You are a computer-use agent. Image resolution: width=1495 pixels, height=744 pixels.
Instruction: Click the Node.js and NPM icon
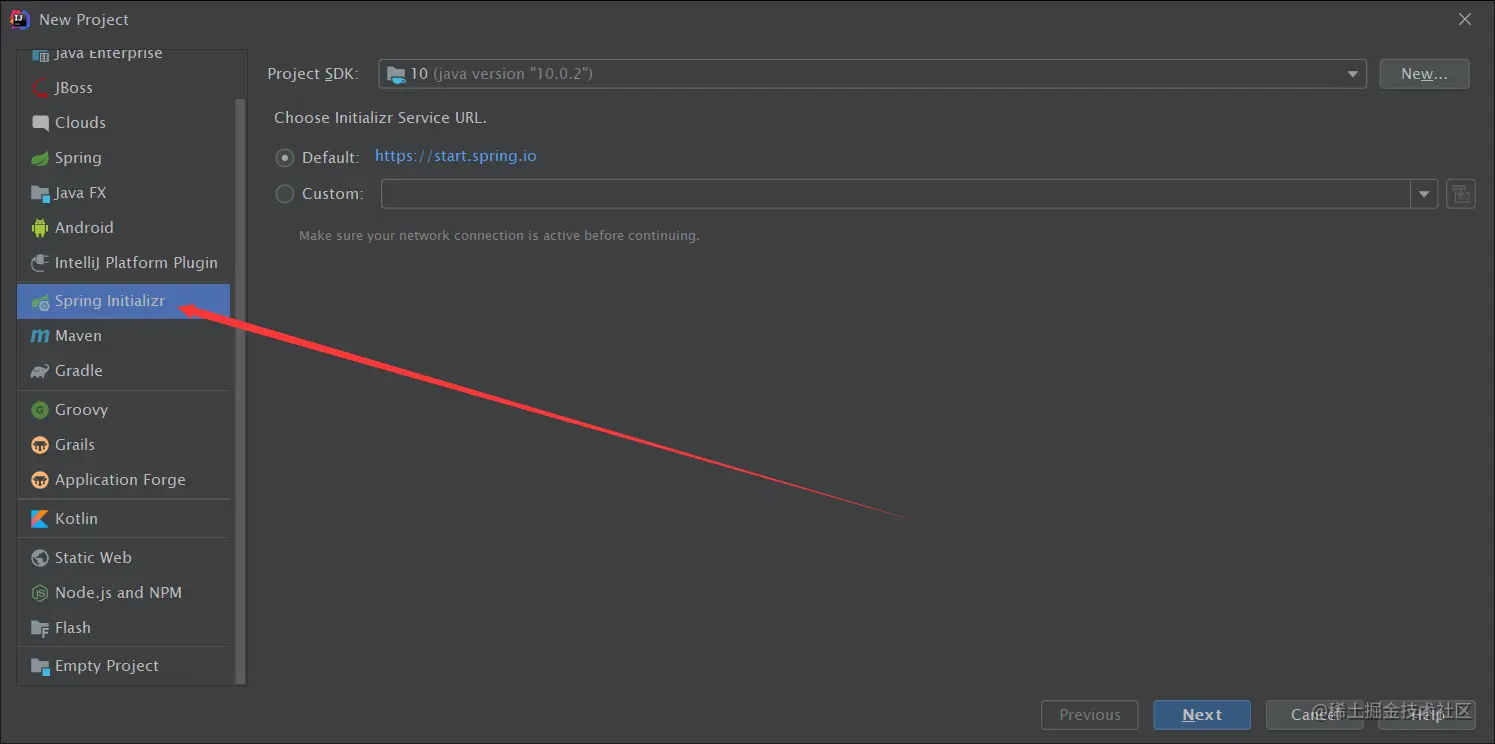tap(40, 593)
